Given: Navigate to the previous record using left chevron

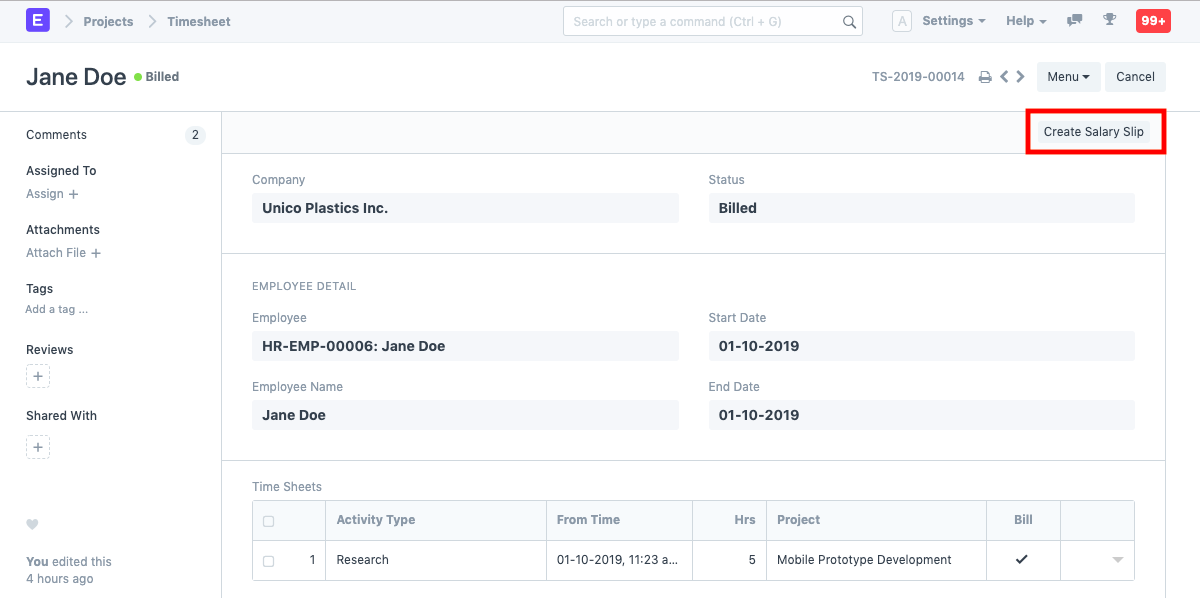Looking at the screenshot, I should pyautogui.click(x=1003, y=76).
